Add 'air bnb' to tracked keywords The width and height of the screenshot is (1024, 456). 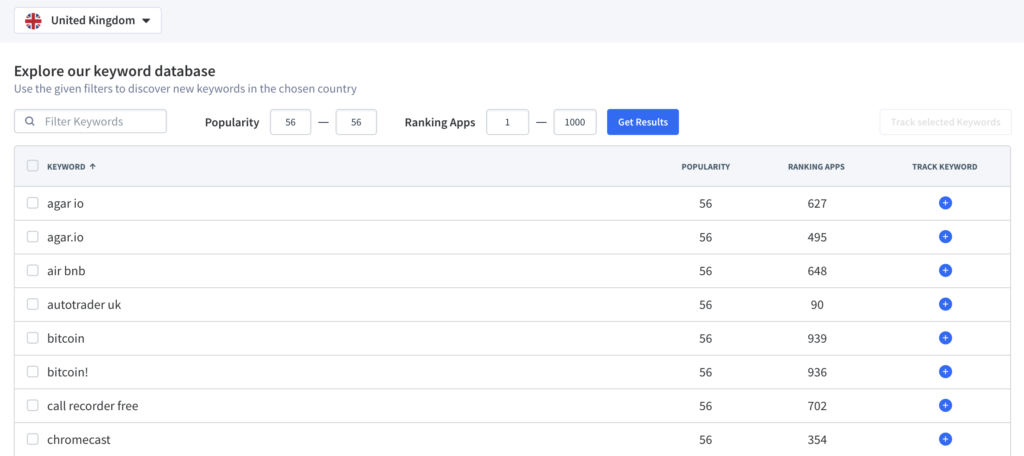[x=945, y=270]
